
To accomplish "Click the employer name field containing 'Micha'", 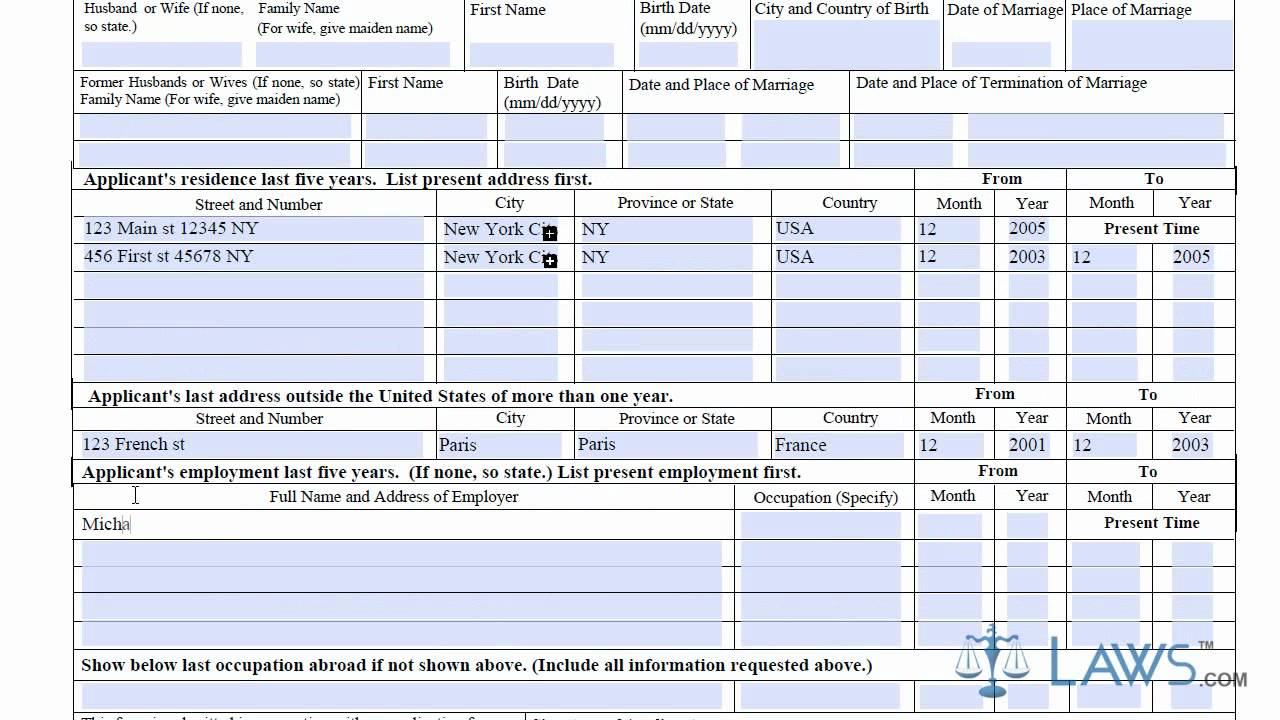I will 402,525.
